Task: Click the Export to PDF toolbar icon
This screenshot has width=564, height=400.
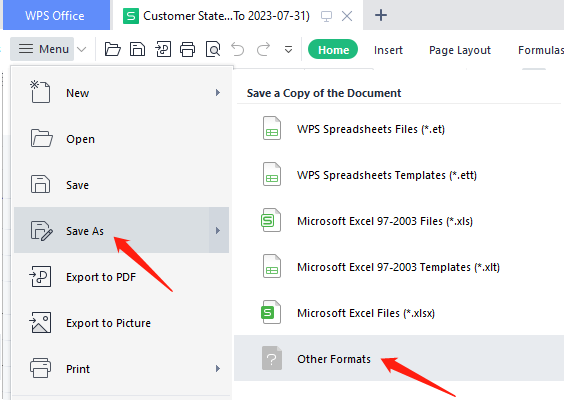Action: pyautogui.click(x=163, y=49)
